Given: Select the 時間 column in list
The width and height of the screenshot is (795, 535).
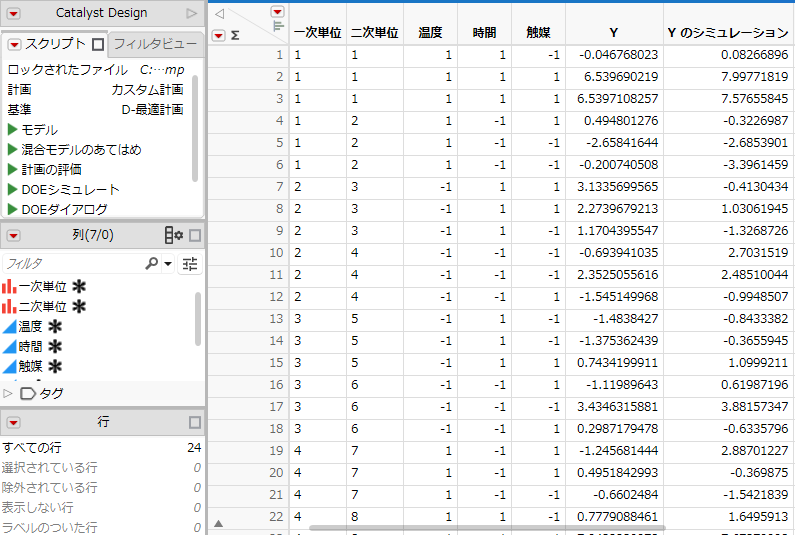Looking at the screenshot, I should 30,346.
